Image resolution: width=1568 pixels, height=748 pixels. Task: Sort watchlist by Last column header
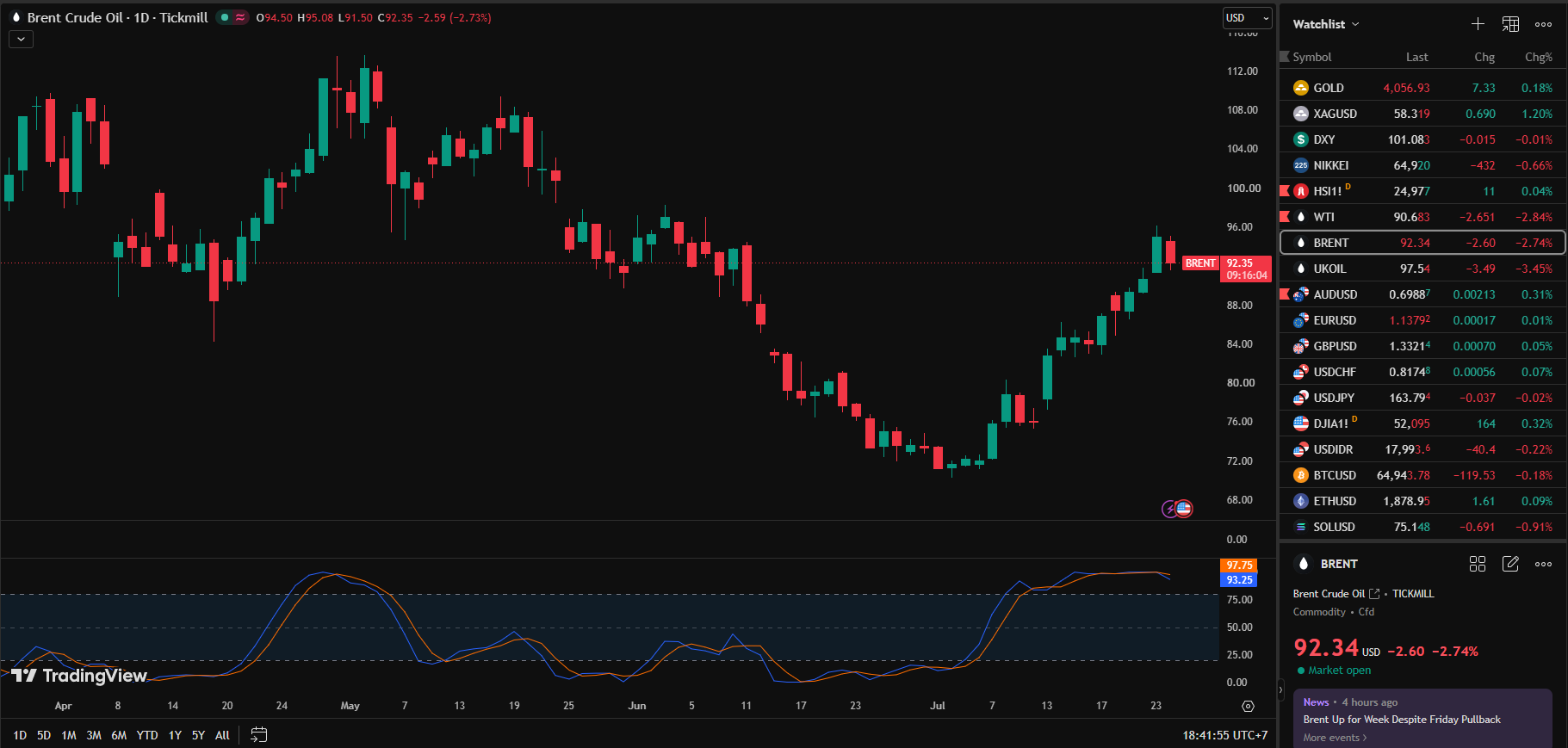point(1416,57)
